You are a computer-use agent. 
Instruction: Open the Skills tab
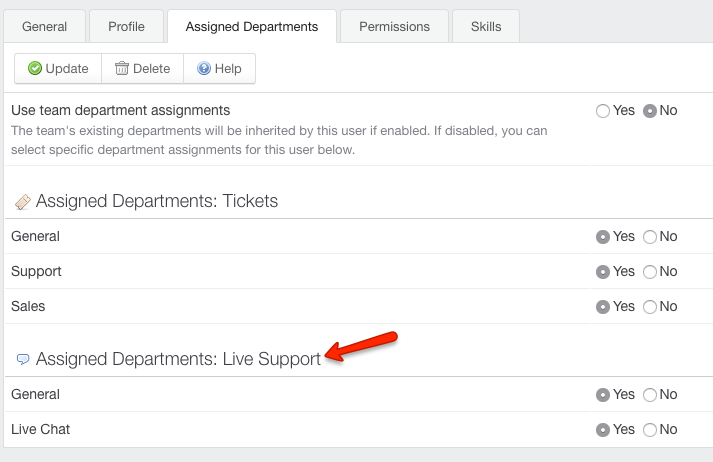tap(486, 26)
